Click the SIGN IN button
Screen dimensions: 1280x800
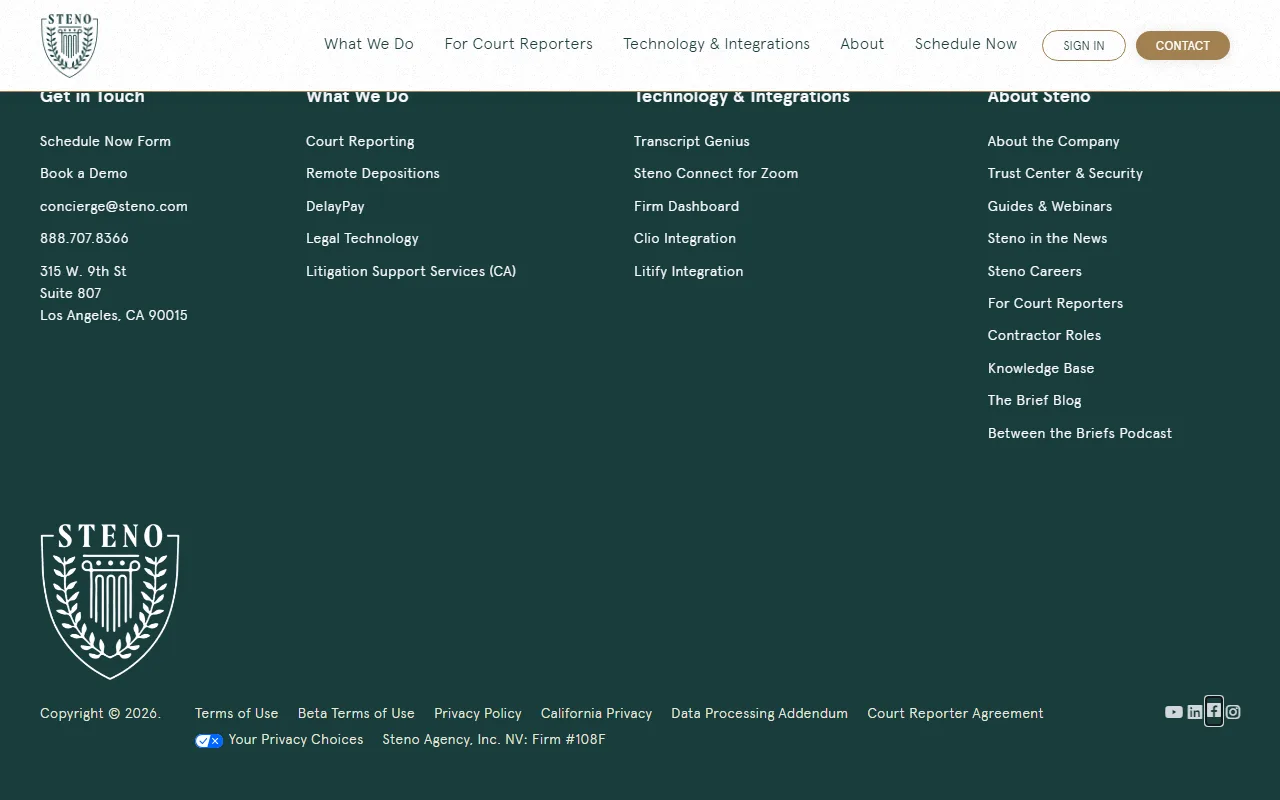tap(1084, 45)
